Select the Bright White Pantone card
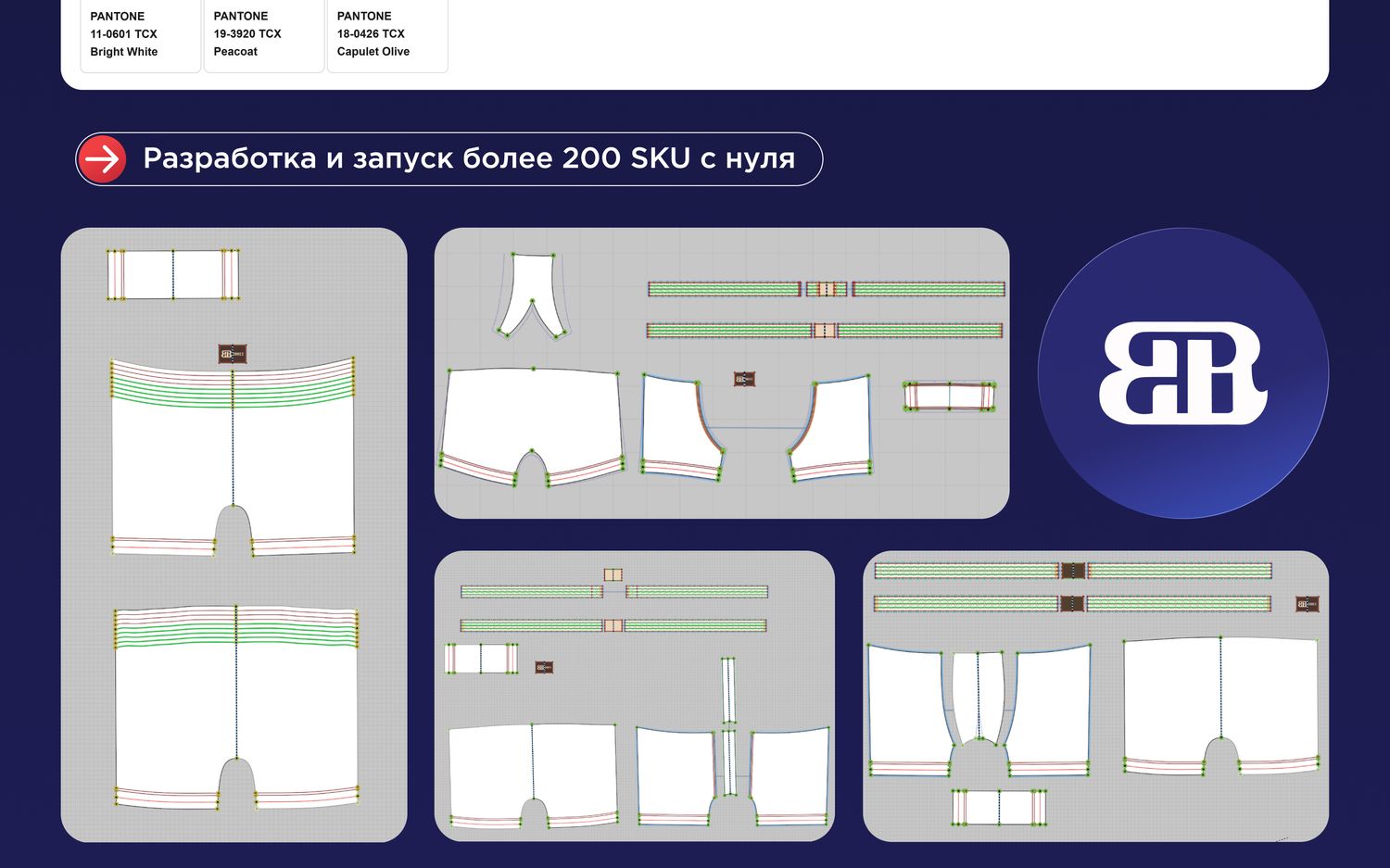Viewport: 1390px width, 868px height. pyautogui.click(x=141, y=35)
